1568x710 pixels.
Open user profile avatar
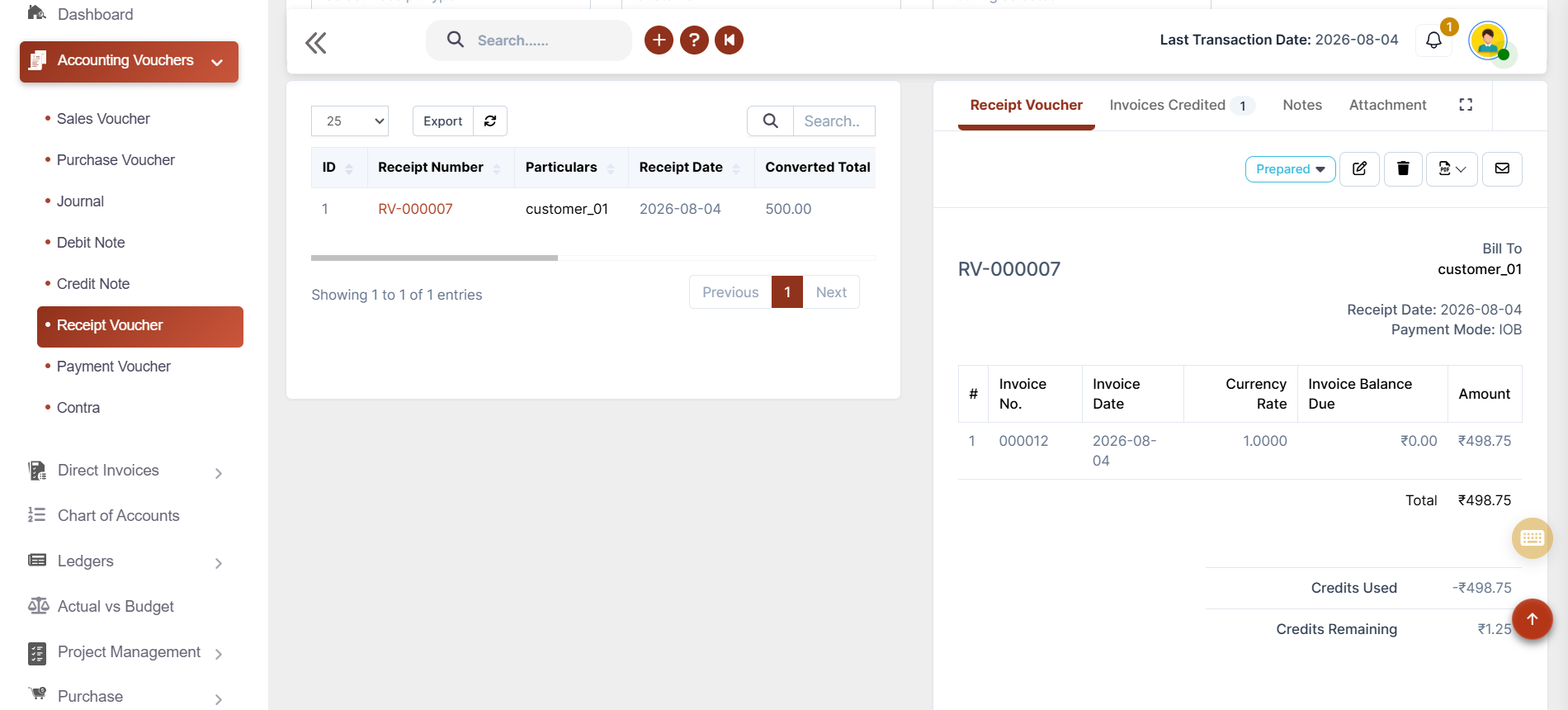1488,40
